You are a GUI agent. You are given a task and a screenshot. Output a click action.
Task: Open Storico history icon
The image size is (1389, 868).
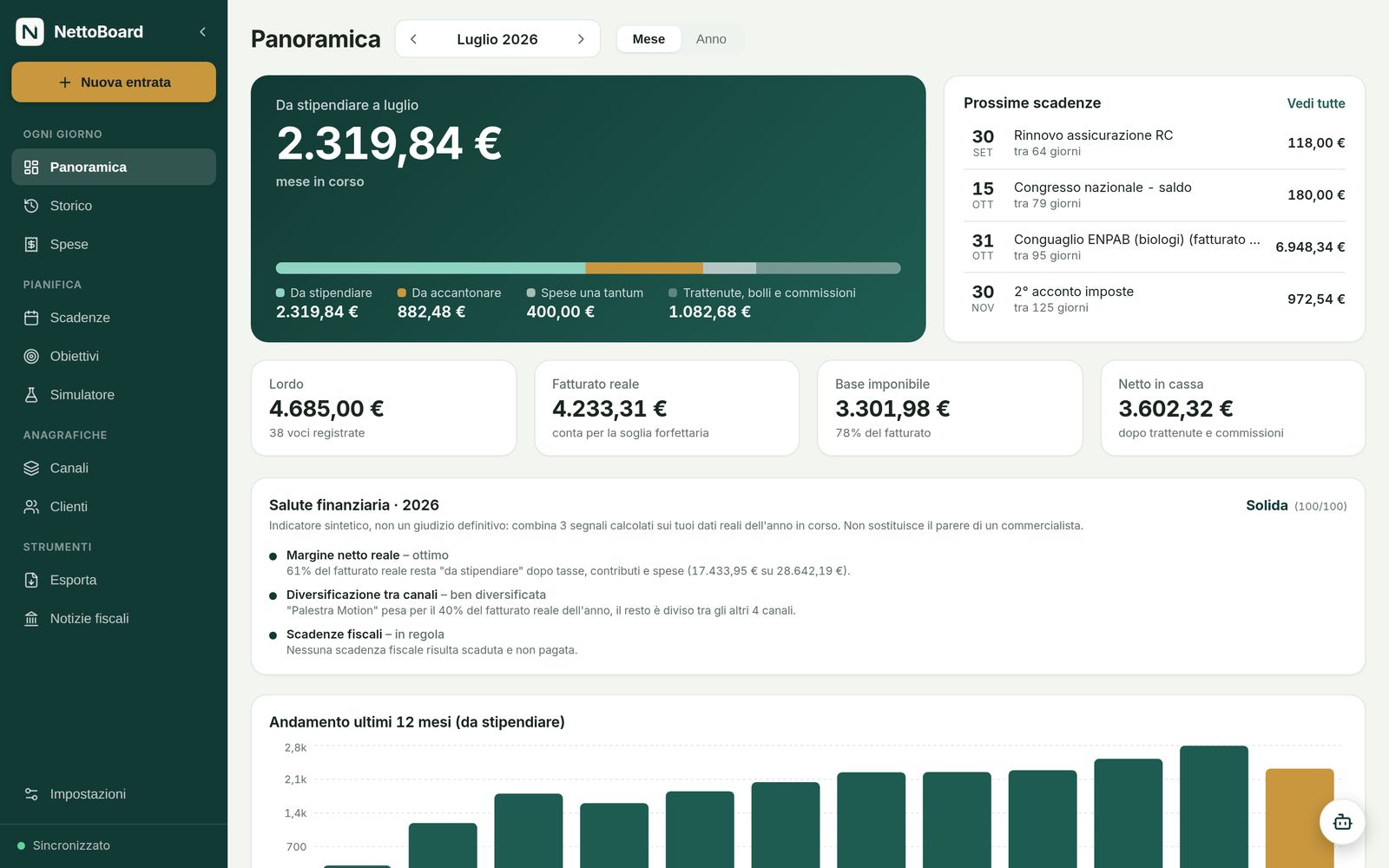coord(31,206)
